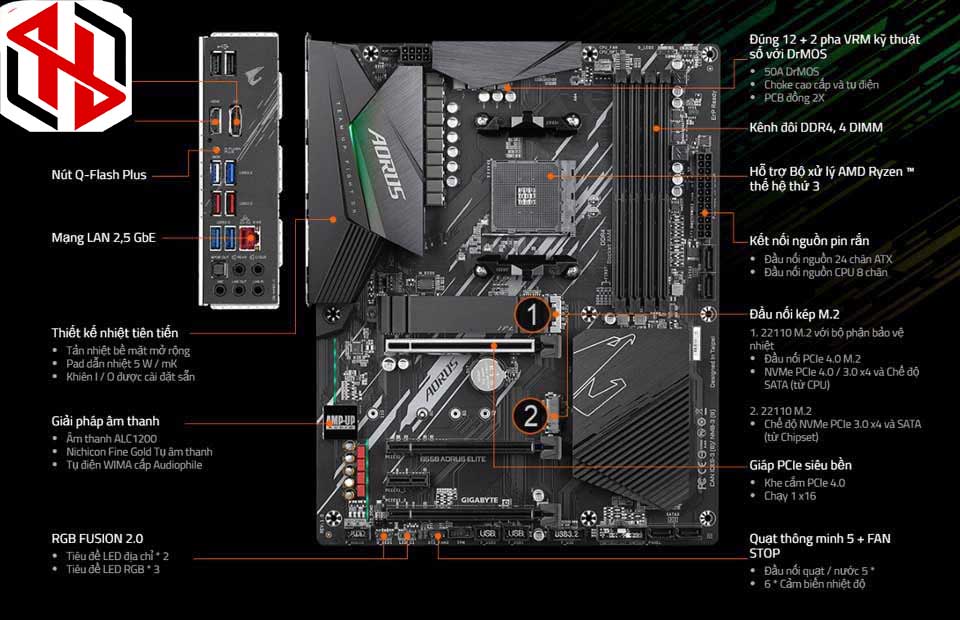Select the '12 + 2 pha VRM' heading
This screenshot has width=960, height=620.
coord(834,47)
